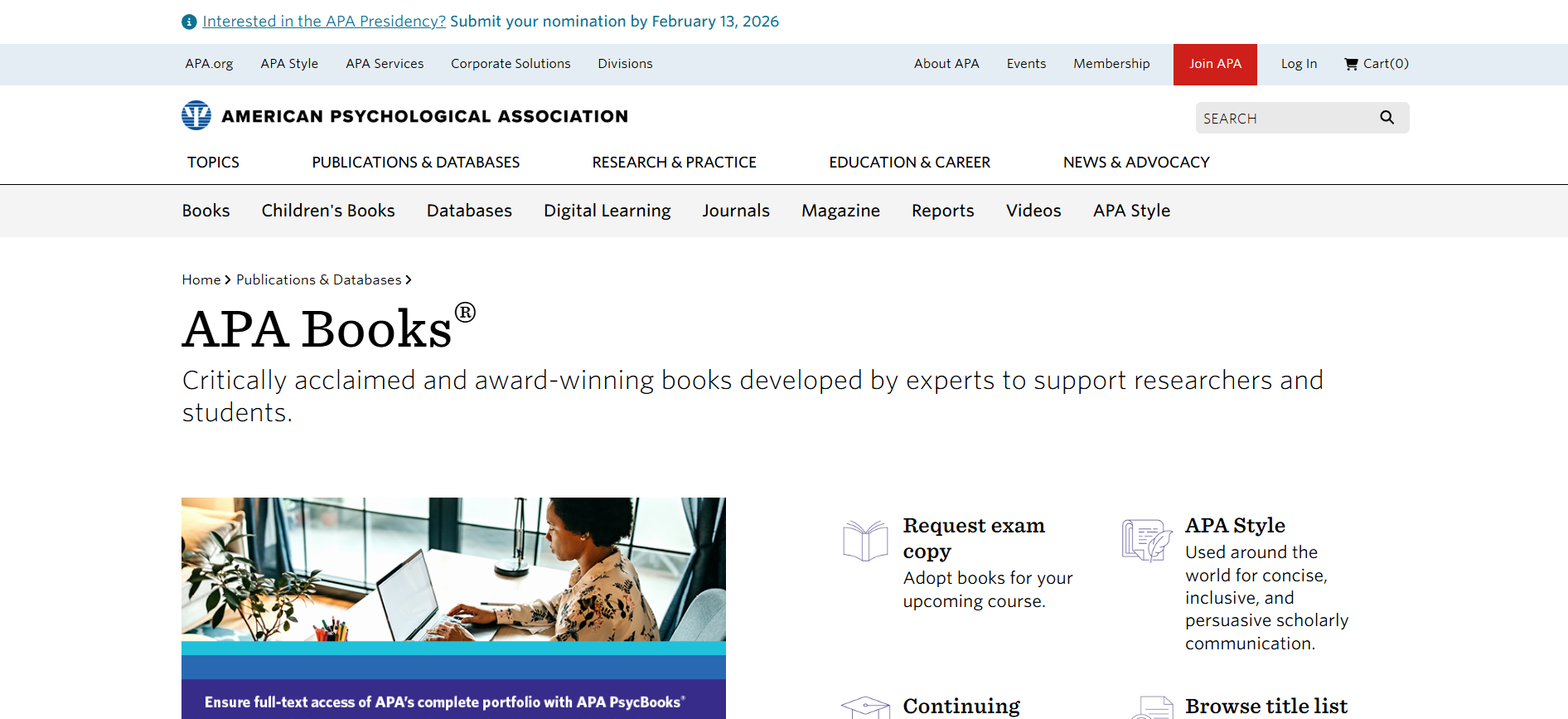Open the EDUCATION & CAREER menu
This screenshot has width=1568, height=719.
909,163
